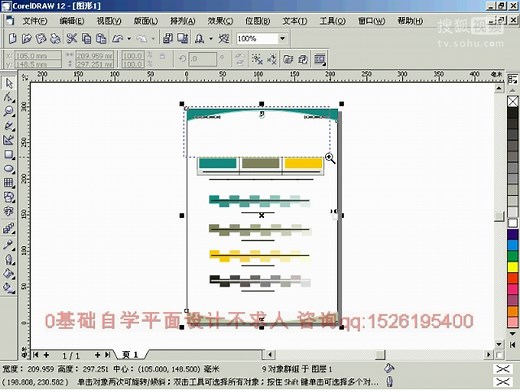Open the 帮助(H) menu
The height and width of the screenshot is (390, 520).
410,21
